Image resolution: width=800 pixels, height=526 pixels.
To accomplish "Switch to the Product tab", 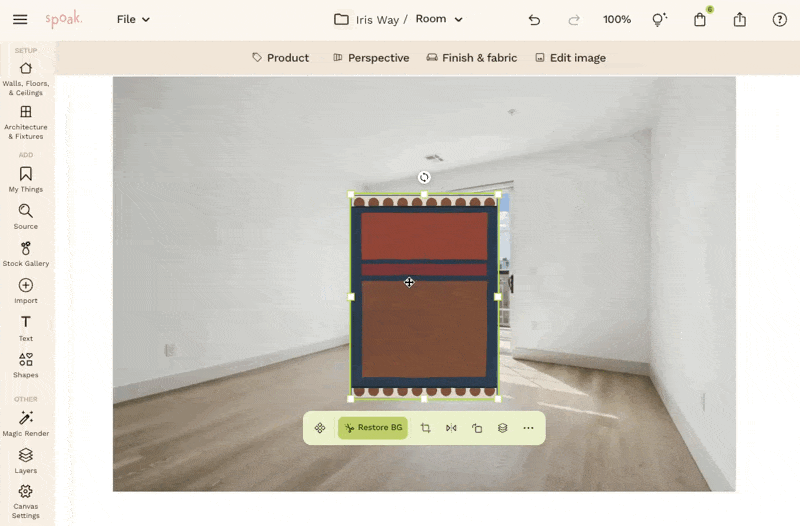I will point(281,58).
